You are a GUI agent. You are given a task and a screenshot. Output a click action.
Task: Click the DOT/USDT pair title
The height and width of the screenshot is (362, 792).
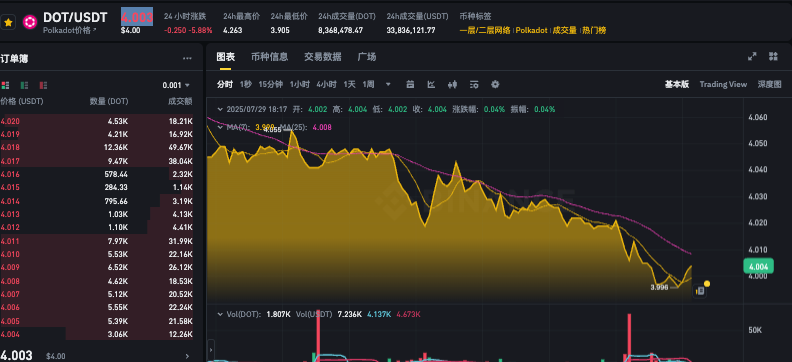(x=75, y=18)
